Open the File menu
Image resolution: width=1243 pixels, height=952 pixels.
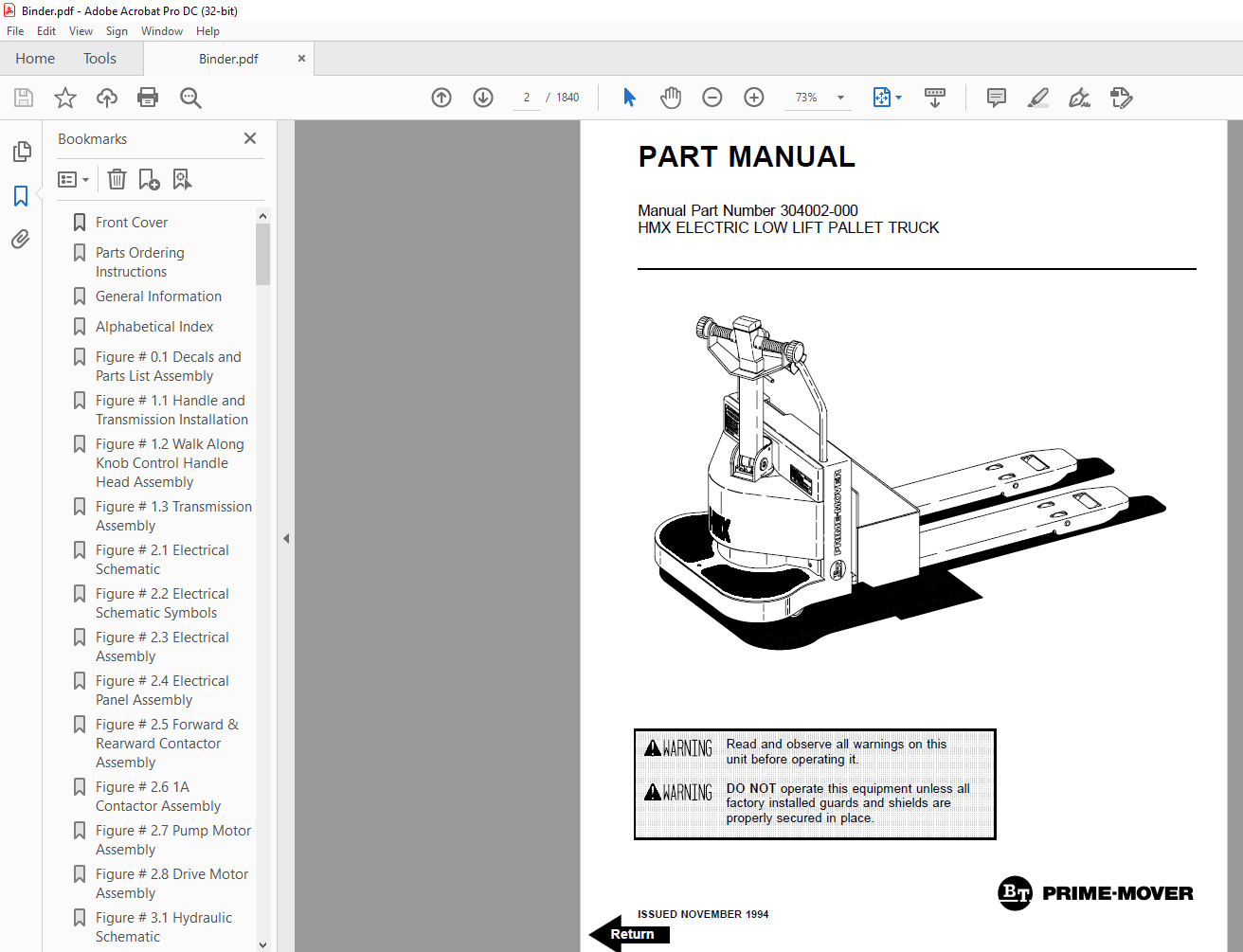15,31
